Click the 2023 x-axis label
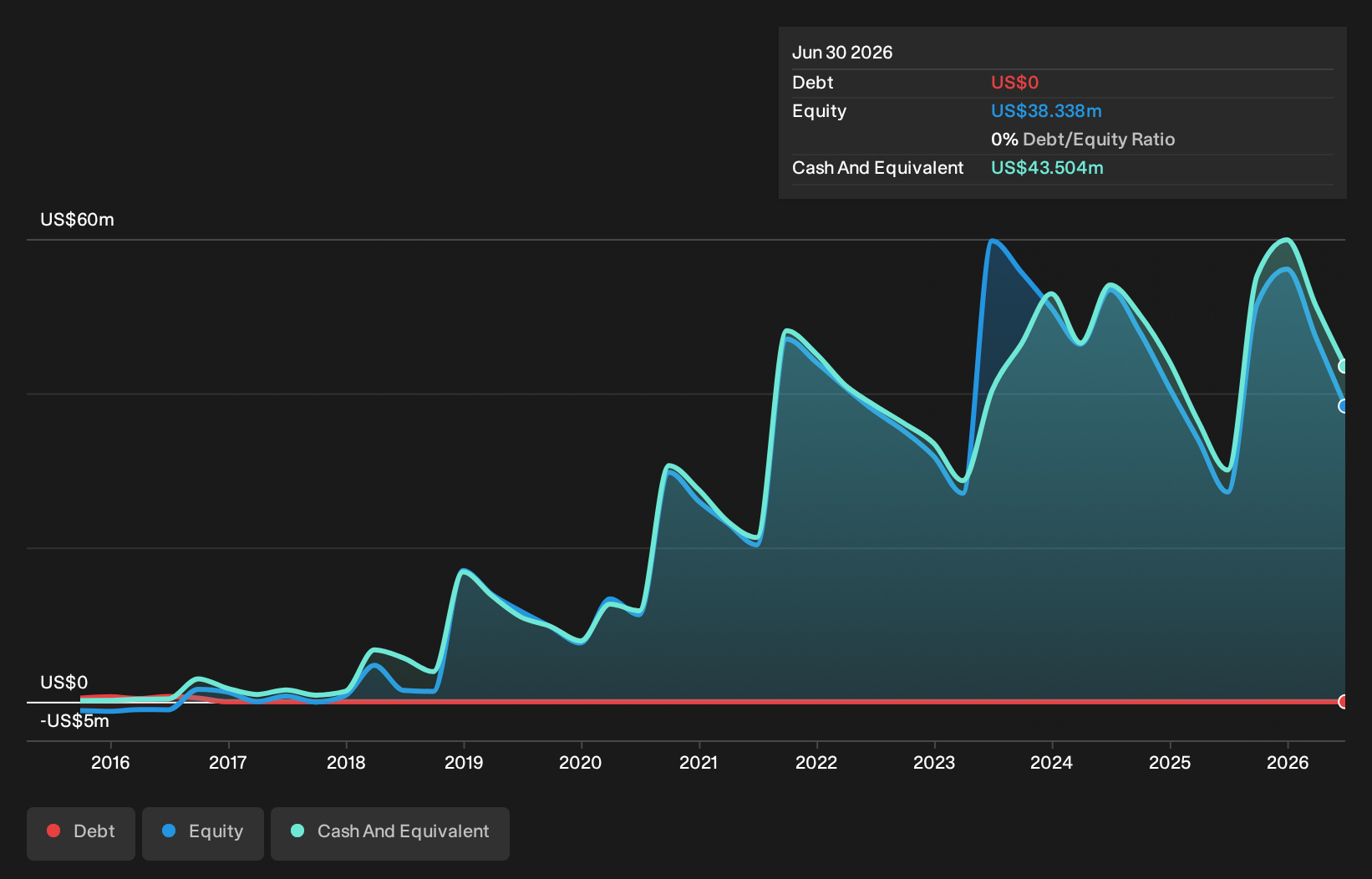The height and width of the screenshot is (879, 1372). tap(934, 762)
